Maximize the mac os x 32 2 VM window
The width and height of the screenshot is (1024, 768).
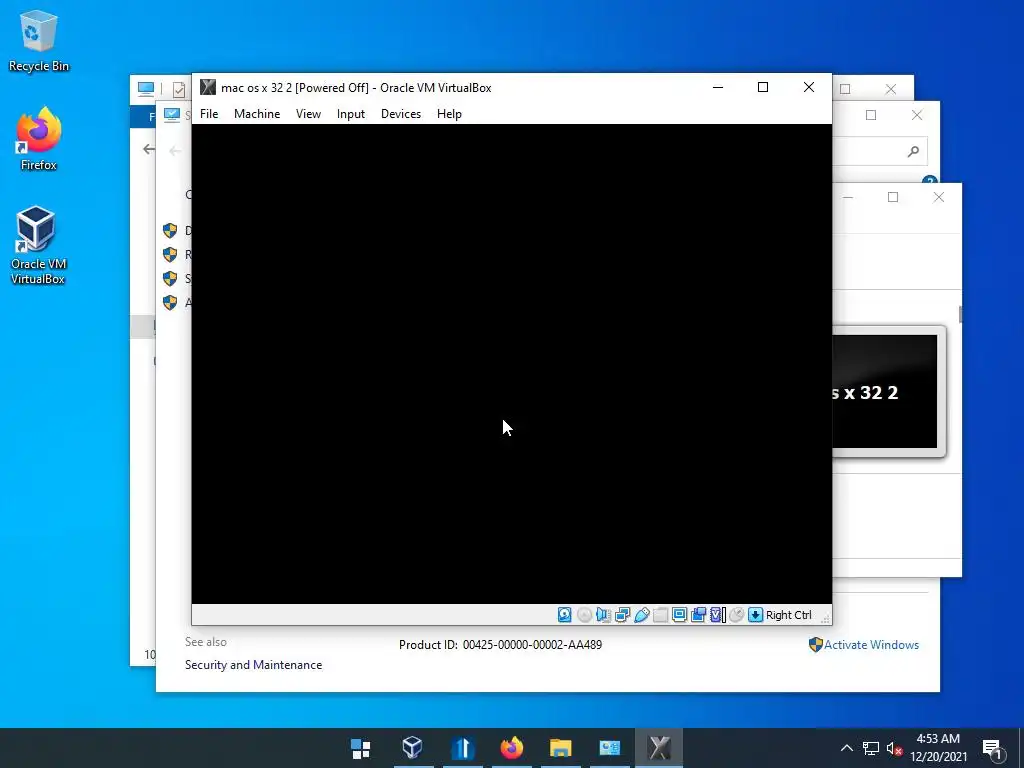(763, 88)
